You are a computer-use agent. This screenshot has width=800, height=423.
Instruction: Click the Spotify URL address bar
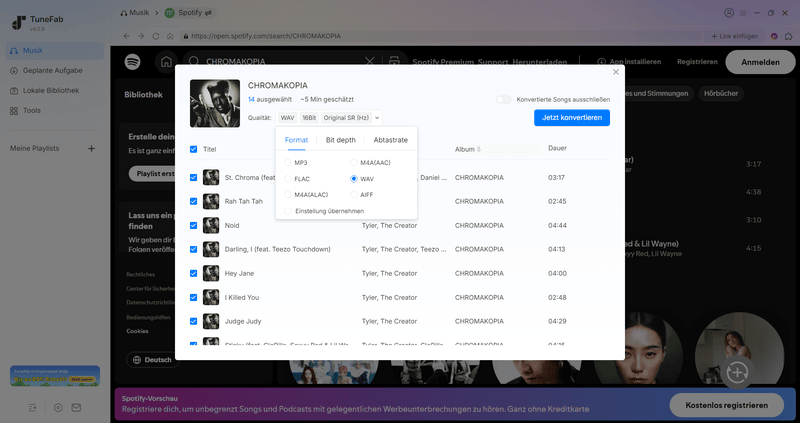439,36
